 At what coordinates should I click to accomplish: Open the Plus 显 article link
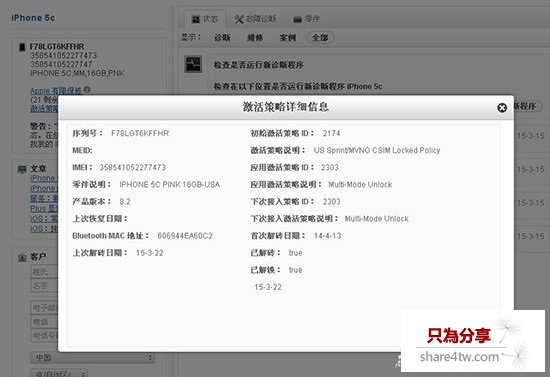44,209
